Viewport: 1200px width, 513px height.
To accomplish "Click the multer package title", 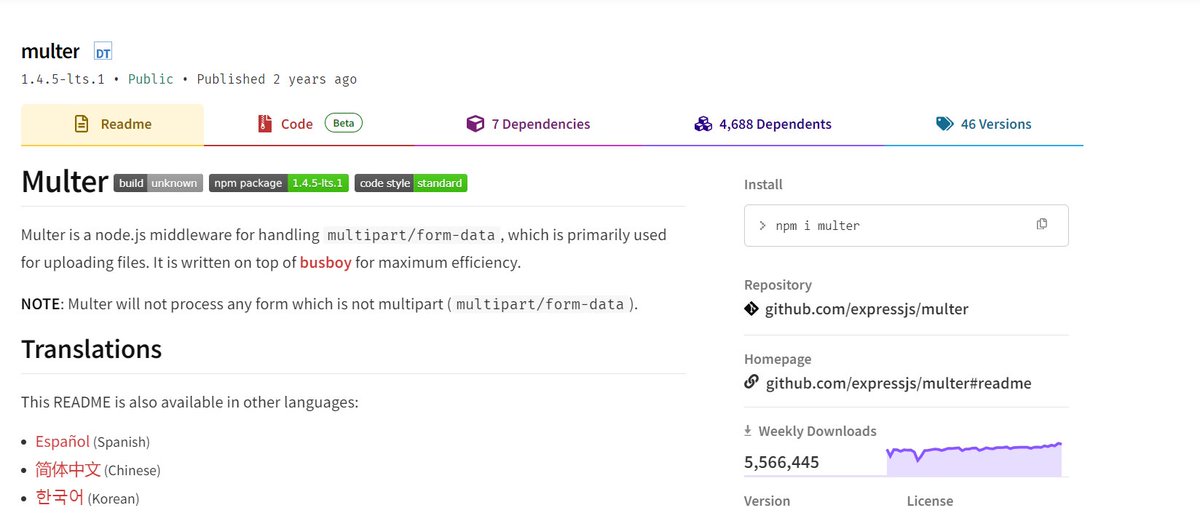I will (x=50, y=51).
